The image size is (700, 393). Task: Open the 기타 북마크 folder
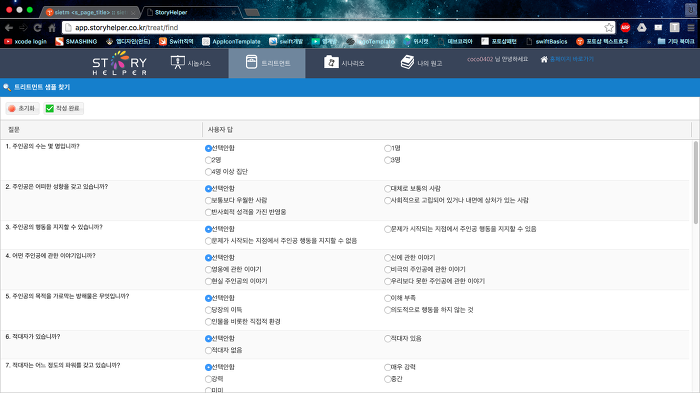(676, 42)
